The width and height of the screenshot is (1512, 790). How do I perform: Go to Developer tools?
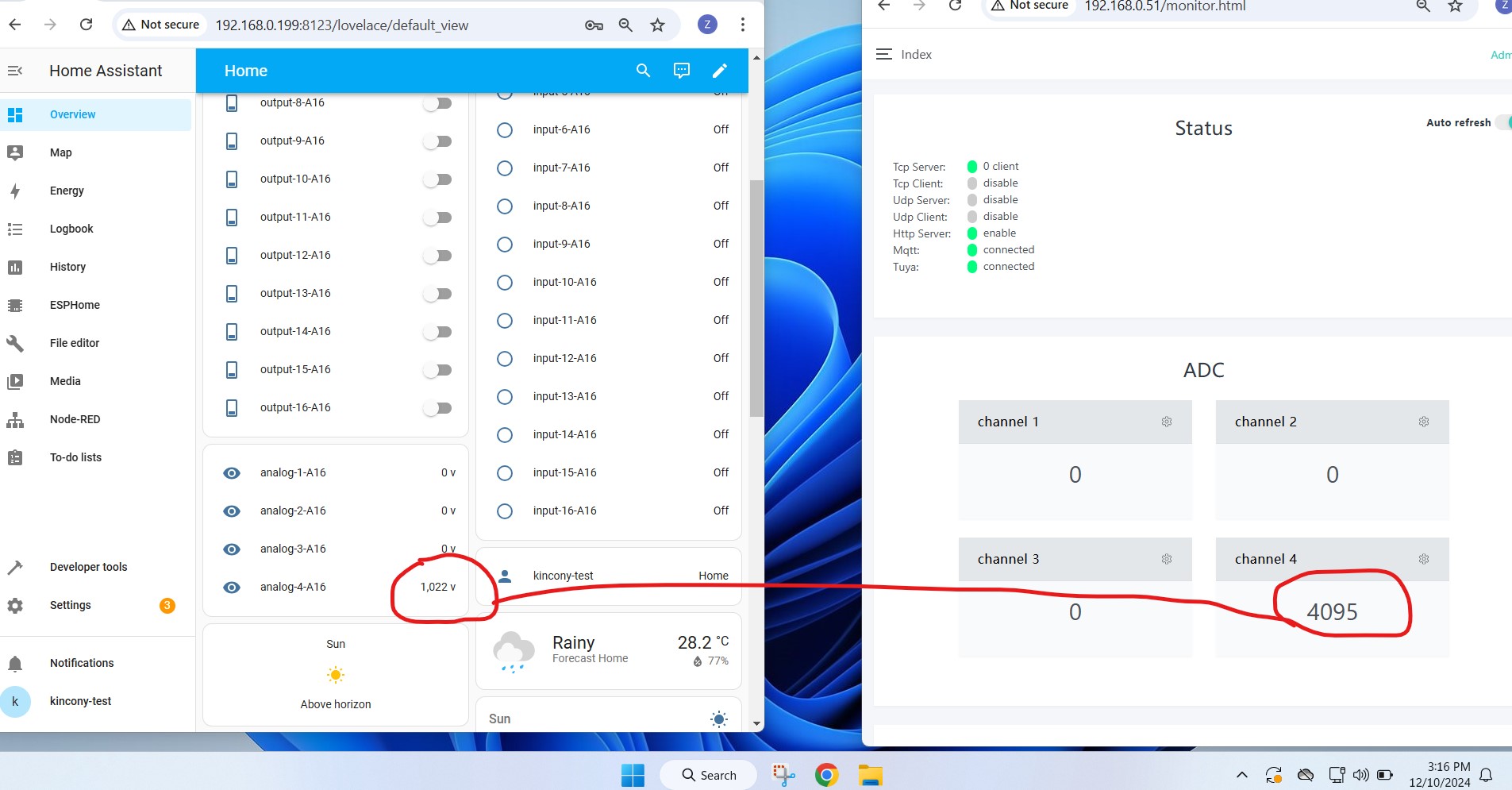click(88, 567)
